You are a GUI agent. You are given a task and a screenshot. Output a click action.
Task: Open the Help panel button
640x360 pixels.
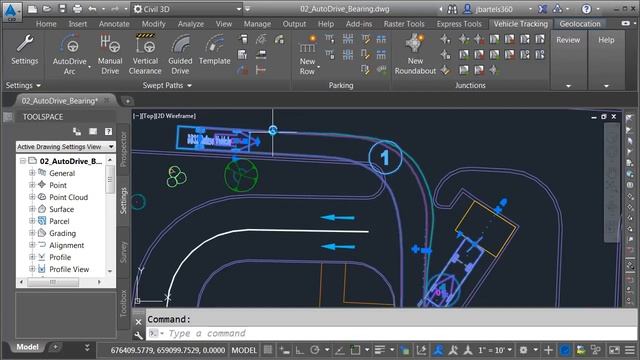[x=606, y=40]
